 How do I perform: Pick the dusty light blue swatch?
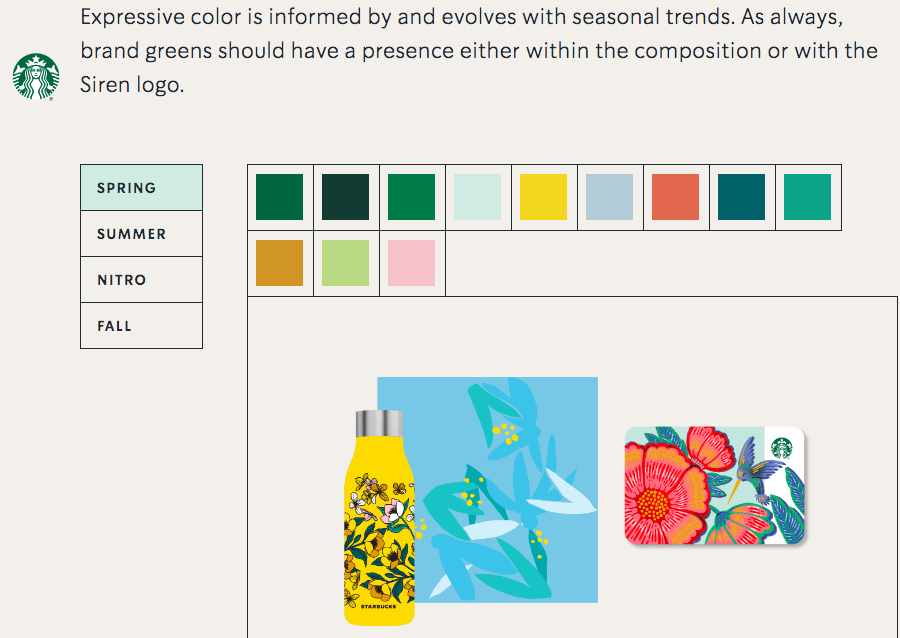pos(609,197)
